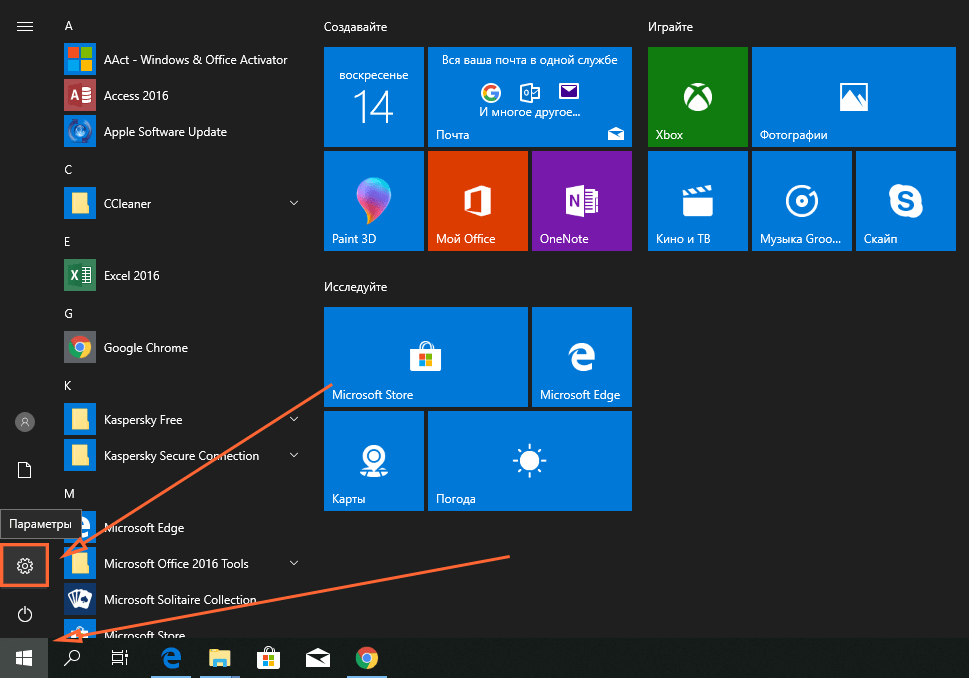The image size is (969, 678).
Task: Click the letter E group header
Action: tap(67, 242)
